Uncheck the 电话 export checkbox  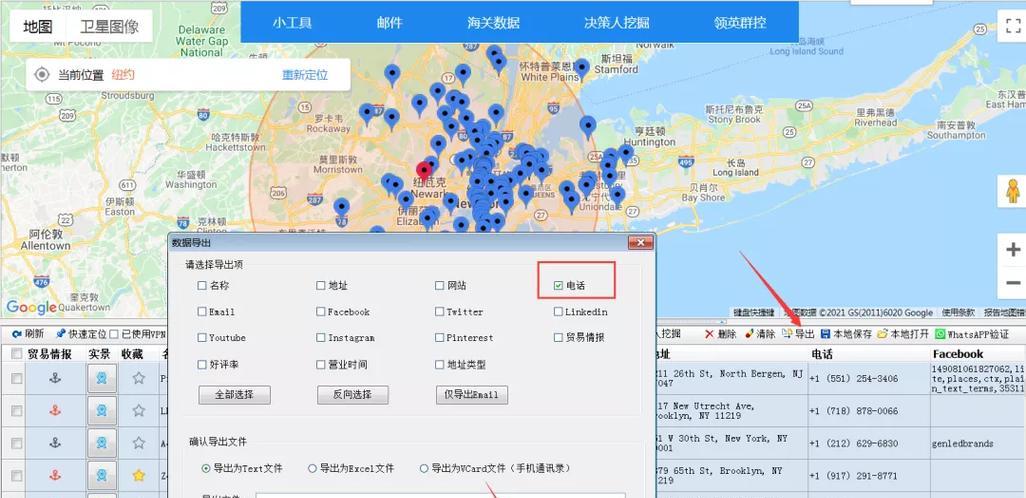558,285
